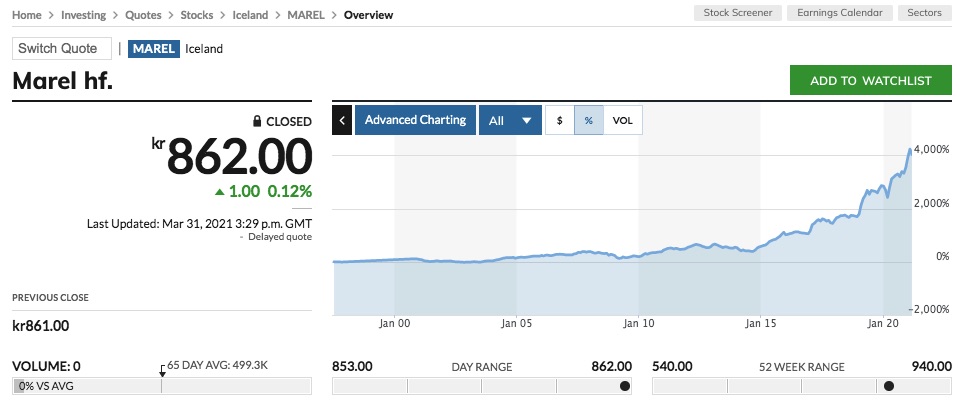
Task: Switch chart to percent change display
Action: point(588,120)
